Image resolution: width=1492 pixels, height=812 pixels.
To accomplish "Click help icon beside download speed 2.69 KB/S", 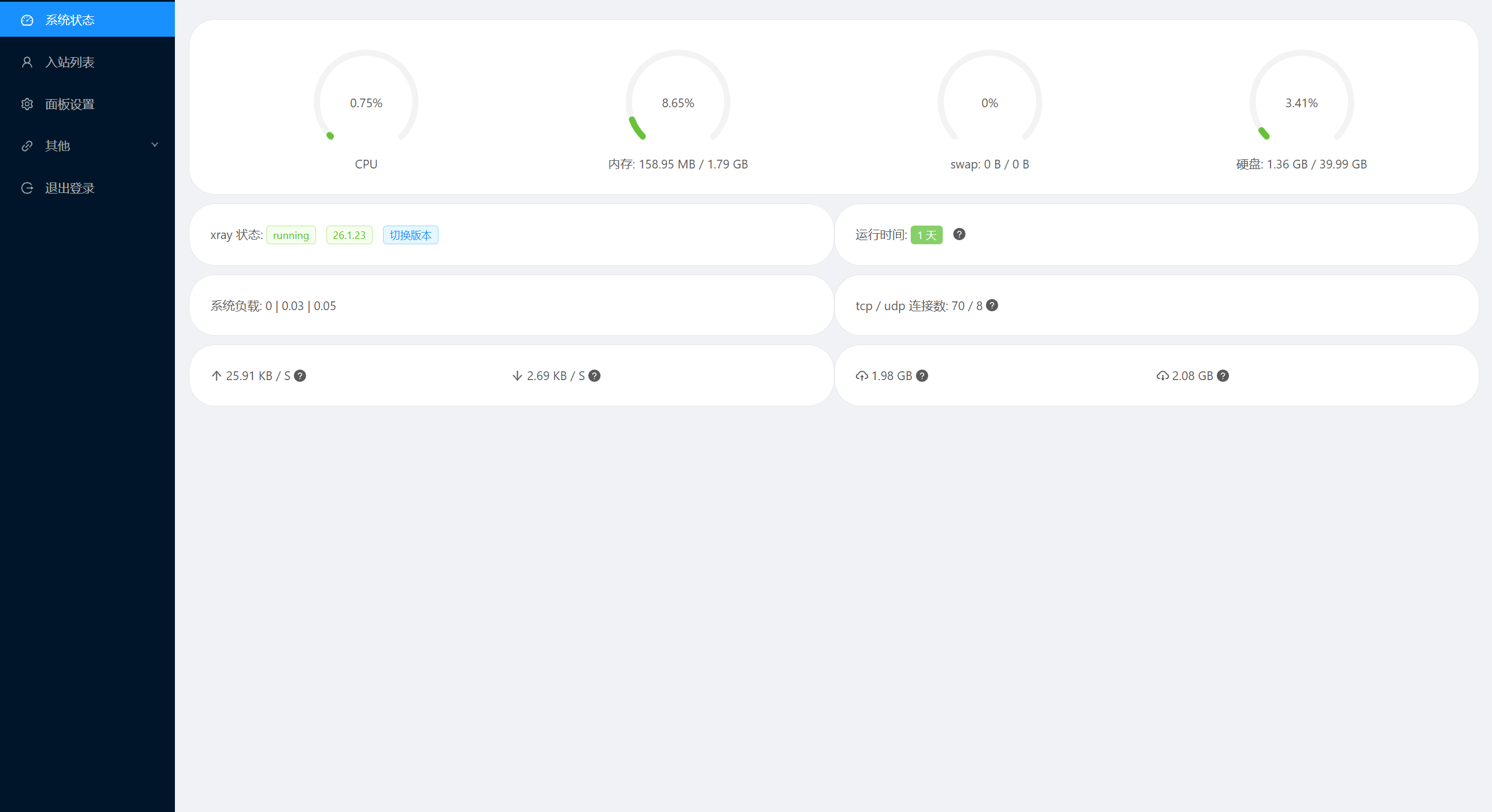I will tap(594, 376).
